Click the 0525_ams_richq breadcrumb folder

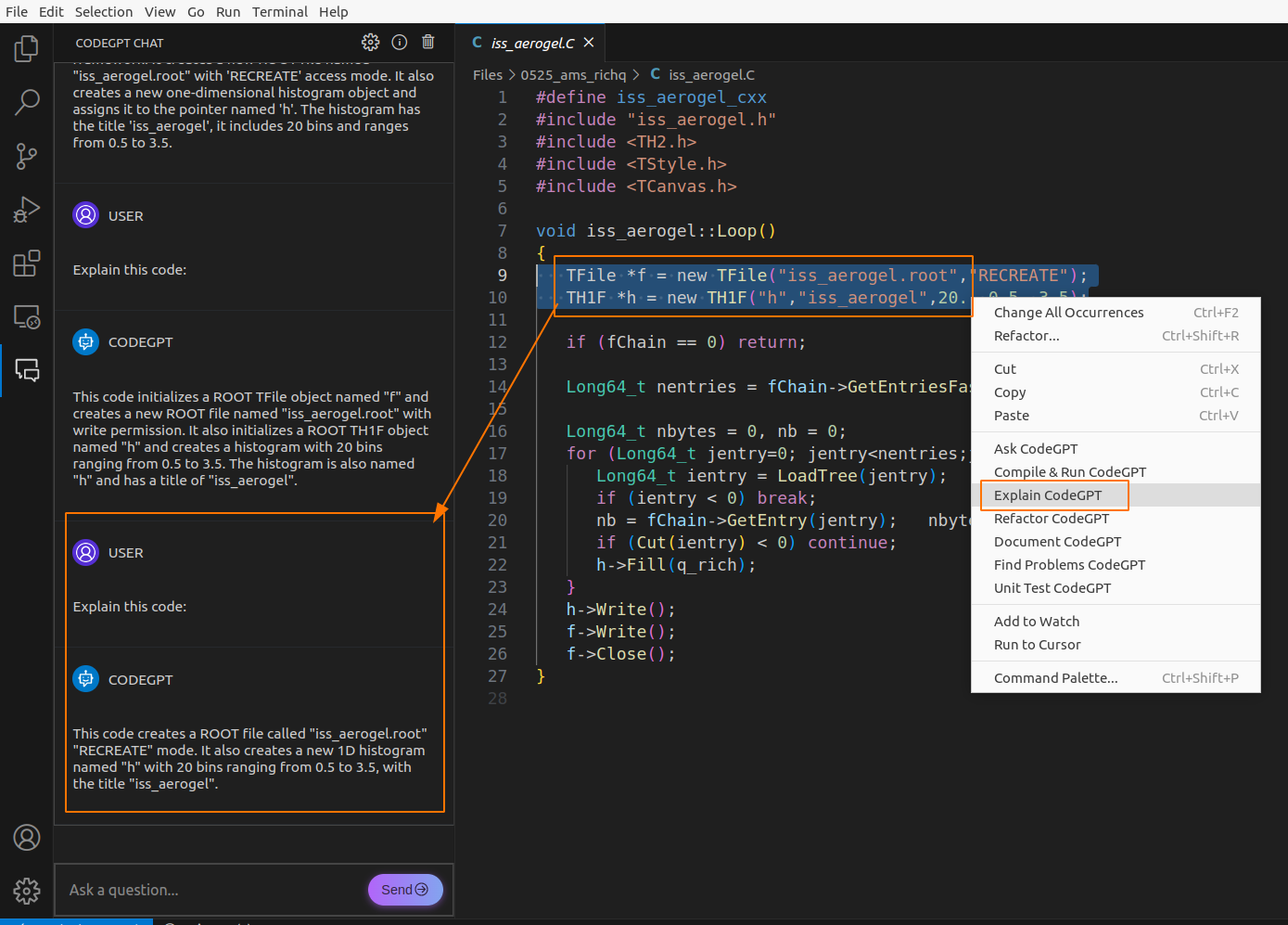[x=573, y=75]
